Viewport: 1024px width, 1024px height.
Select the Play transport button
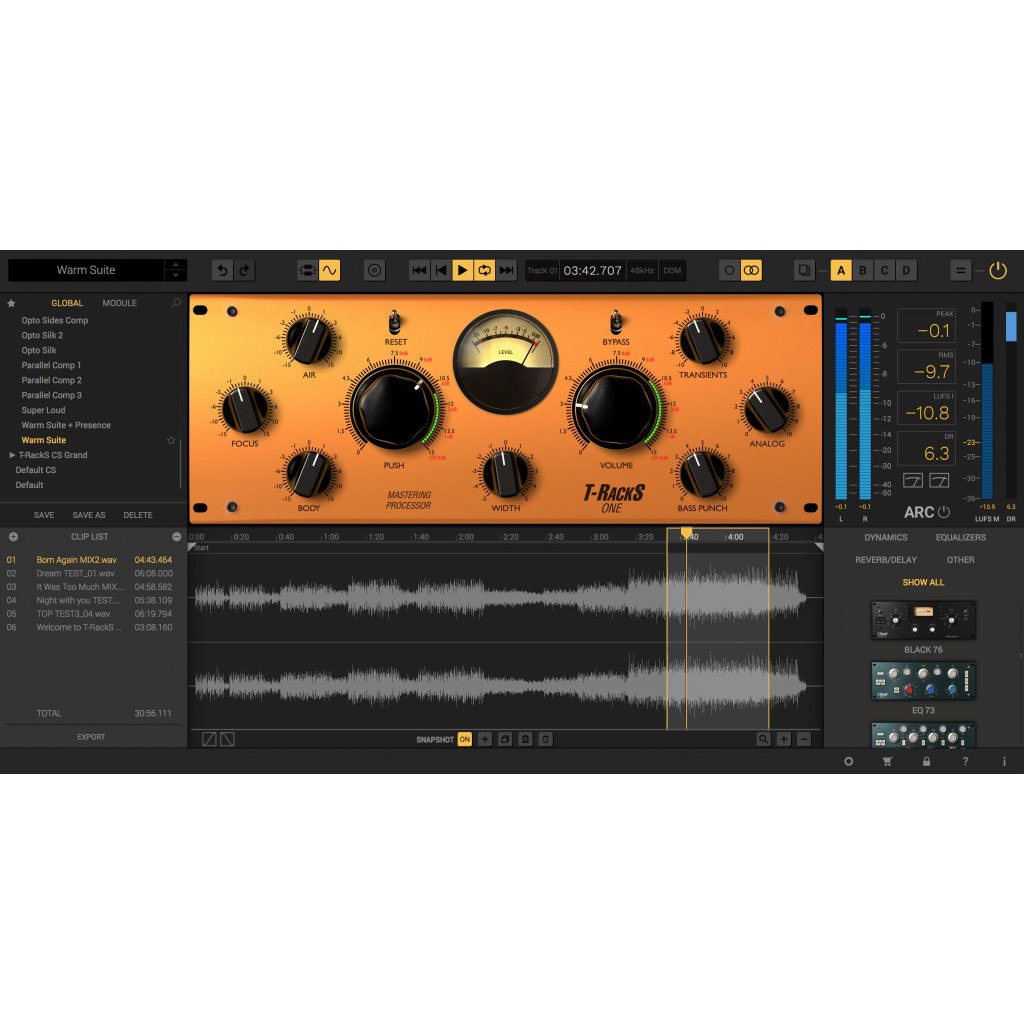(x=462, y=269)
